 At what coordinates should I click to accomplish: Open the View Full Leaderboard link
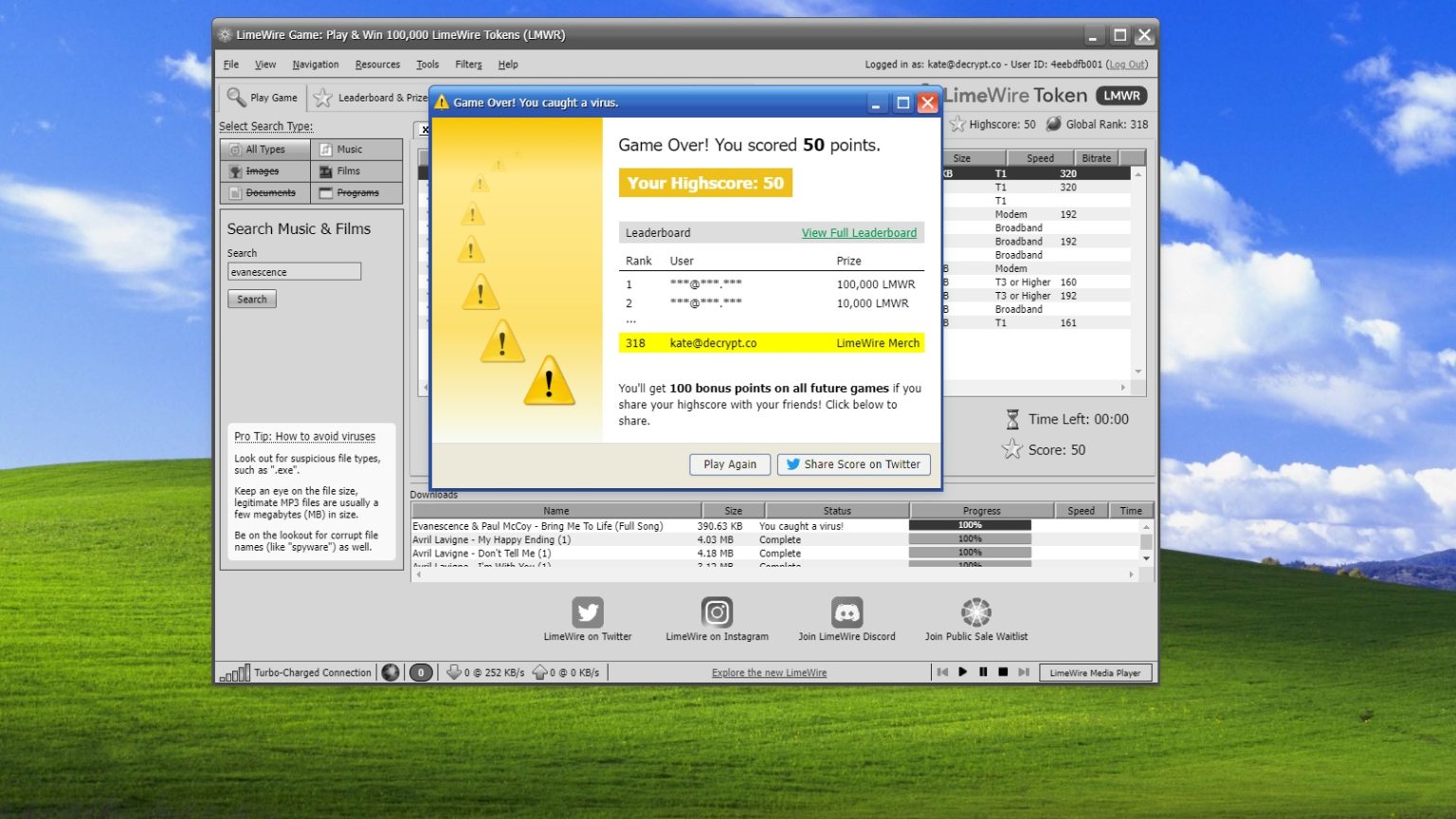(x=859, y=232)
